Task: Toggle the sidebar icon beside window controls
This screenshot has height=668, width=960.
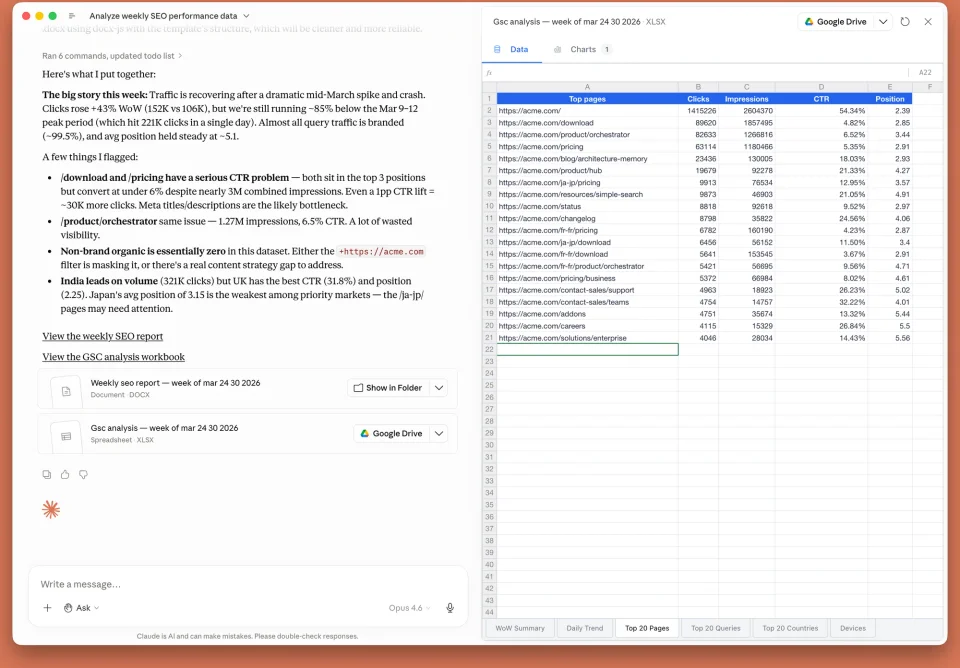Action: 72,16
